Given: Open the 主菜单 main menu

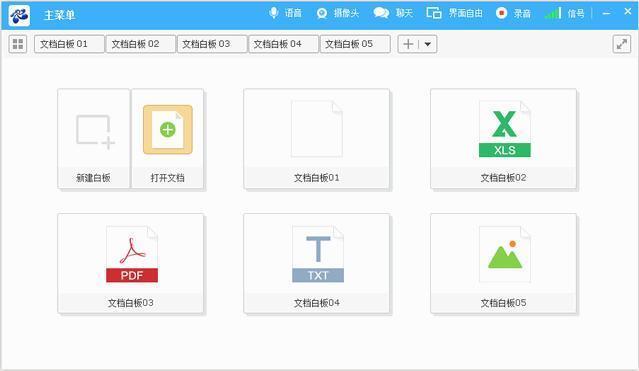Looking at the screenshot, I should click(x=59, y=15).
